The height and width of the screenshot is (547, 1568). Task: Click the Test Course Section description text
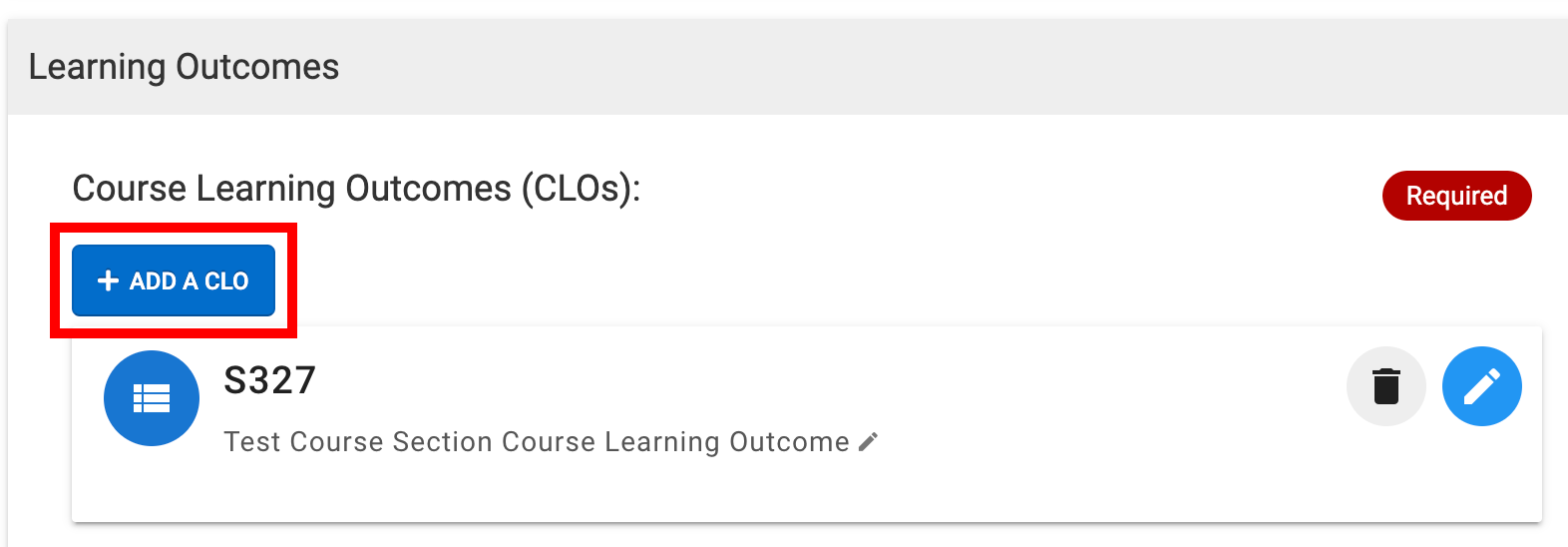click(x=536, y=441)
